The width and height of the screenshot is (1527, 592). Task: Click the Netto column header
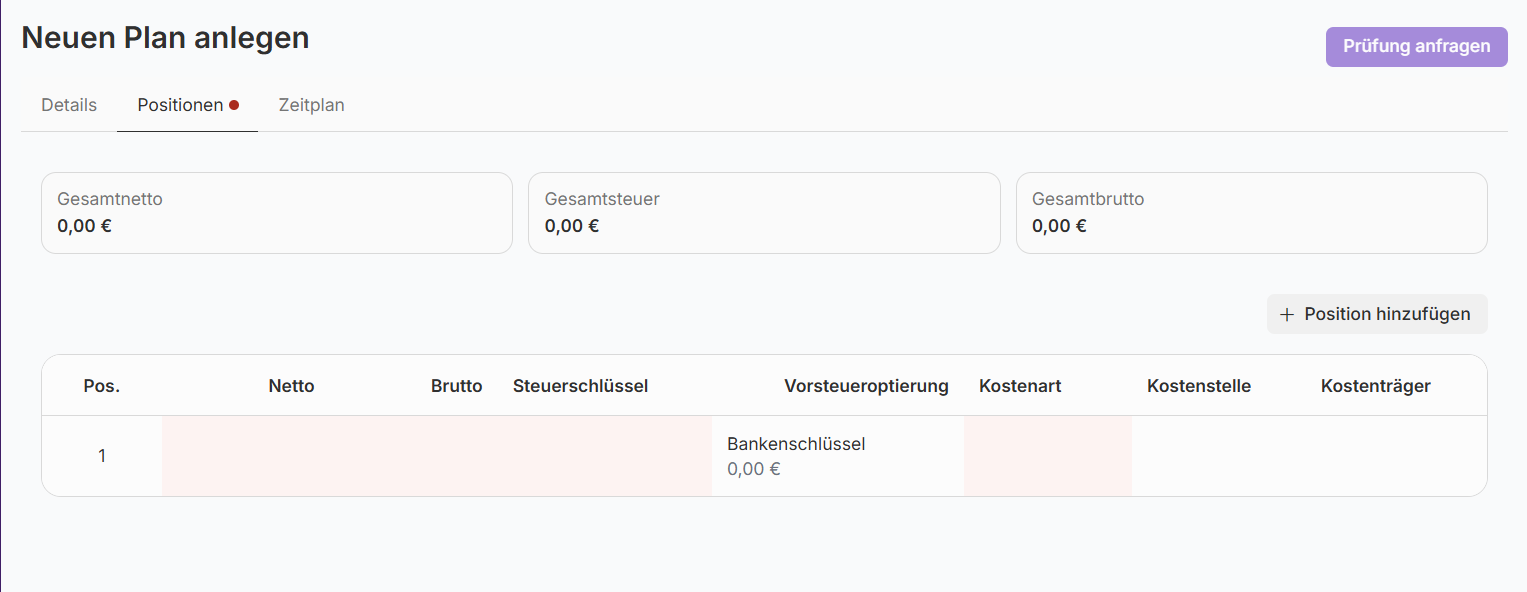point(291,386)
